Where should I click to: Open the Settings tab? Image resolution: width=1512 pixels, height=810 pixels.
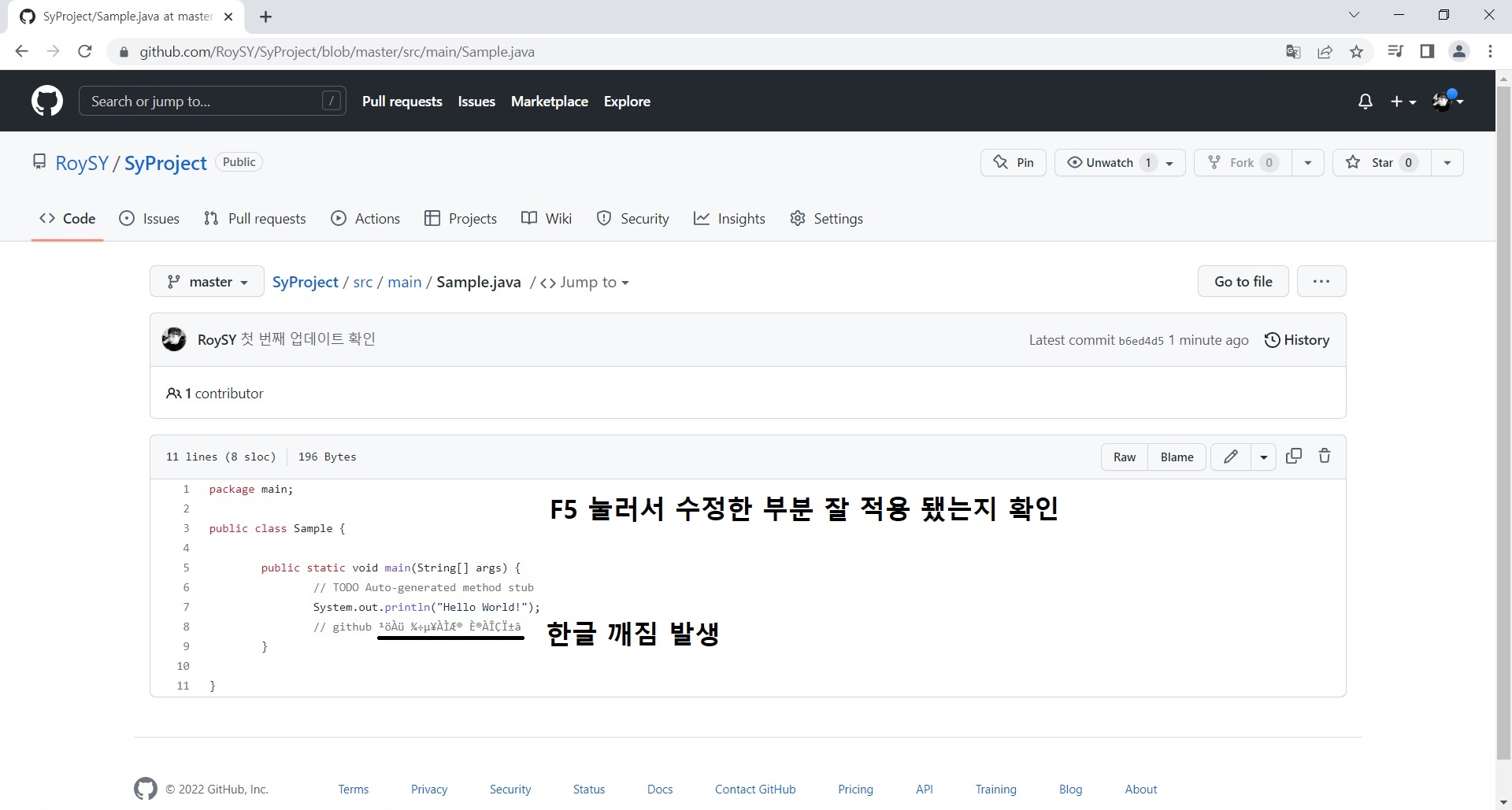[x=826, y=219]
